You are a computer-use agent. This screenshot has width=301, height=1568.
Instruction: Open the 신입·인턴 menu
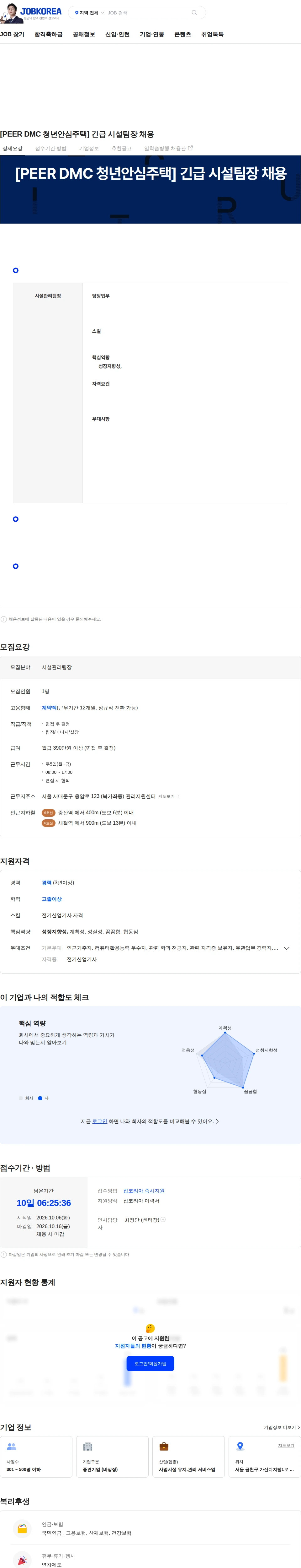click(x=117, y=35)
